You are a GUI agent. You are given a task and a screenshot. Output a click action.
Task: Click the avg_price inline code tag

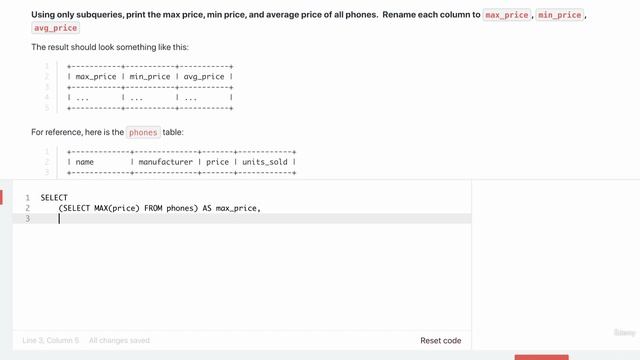click(x=56, y=28)
